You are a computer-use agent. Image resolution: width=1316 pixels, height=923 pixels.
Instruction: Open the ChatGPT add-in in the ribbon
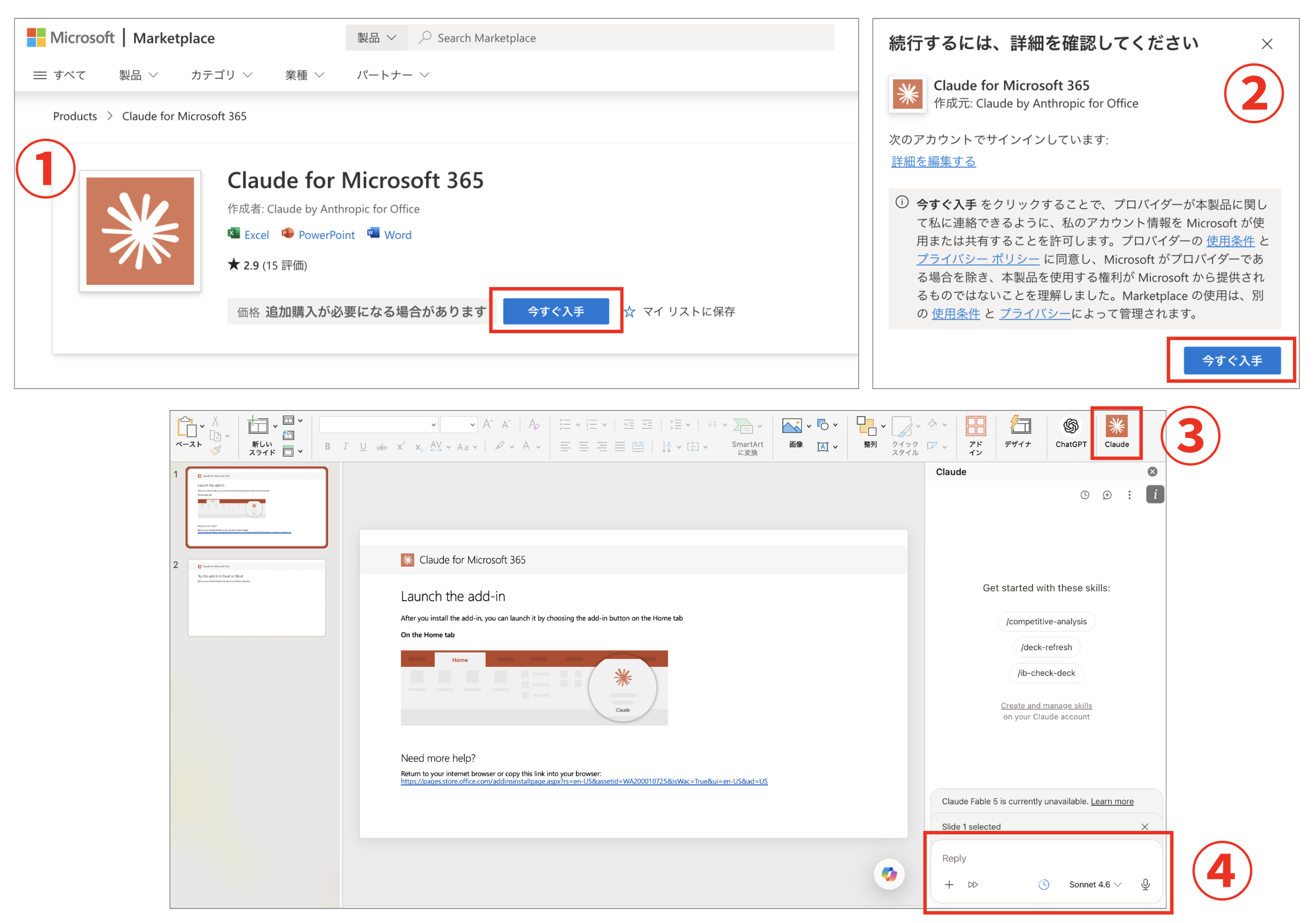[1070, 432]
